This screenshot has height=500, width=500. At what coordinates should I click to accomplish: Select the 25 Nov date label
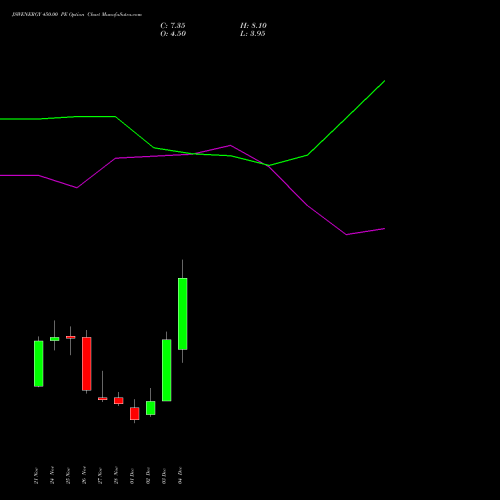(x=68, y=476)
